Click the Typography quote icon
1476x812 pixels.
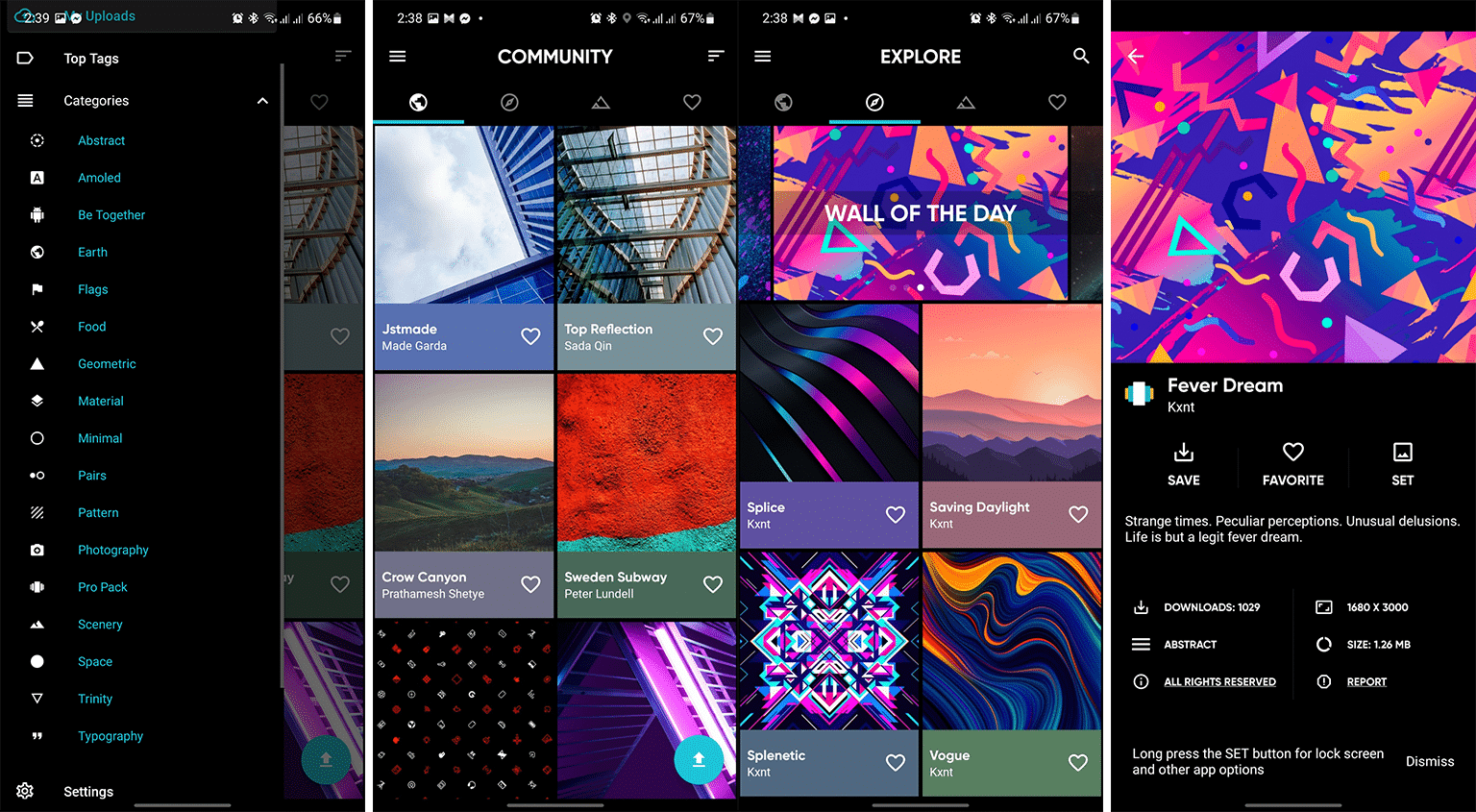37,736
